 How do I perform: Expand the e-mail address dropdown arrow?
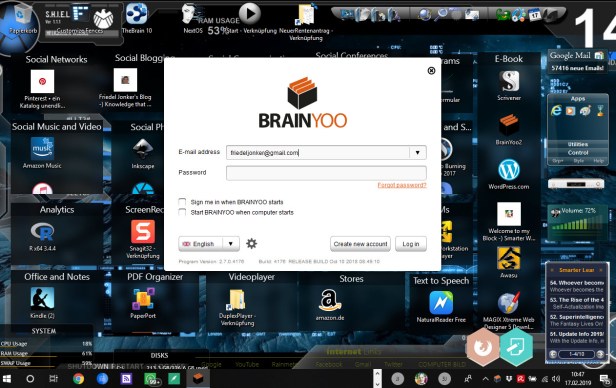coord(418,152)
